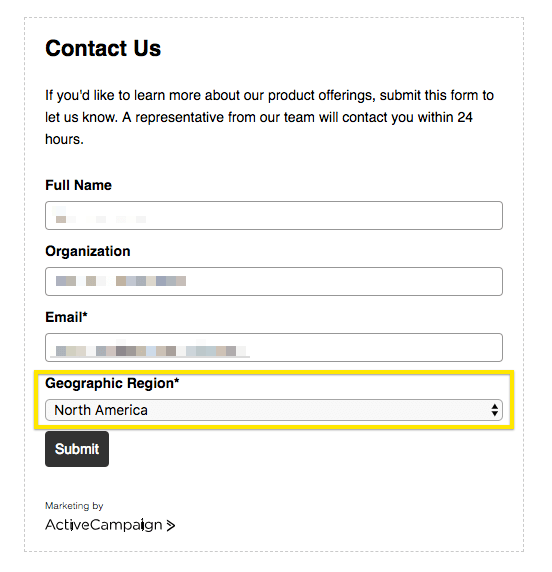Focus the Organization text field
Screen dimensions: 552x572
[x=274, y=281]
